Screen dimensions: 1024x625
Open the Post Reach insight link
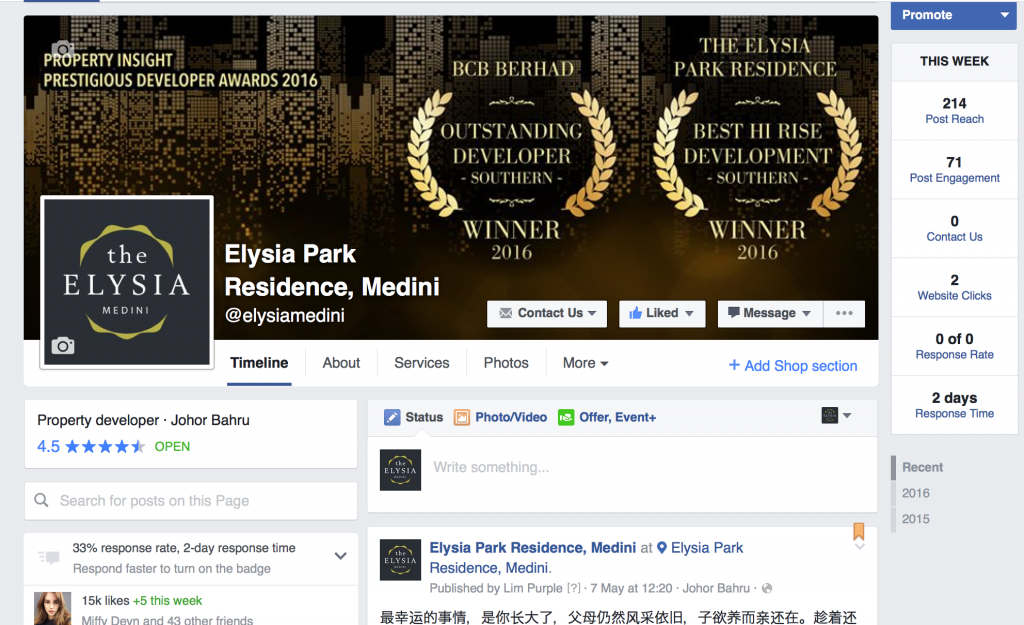[954, 119]
